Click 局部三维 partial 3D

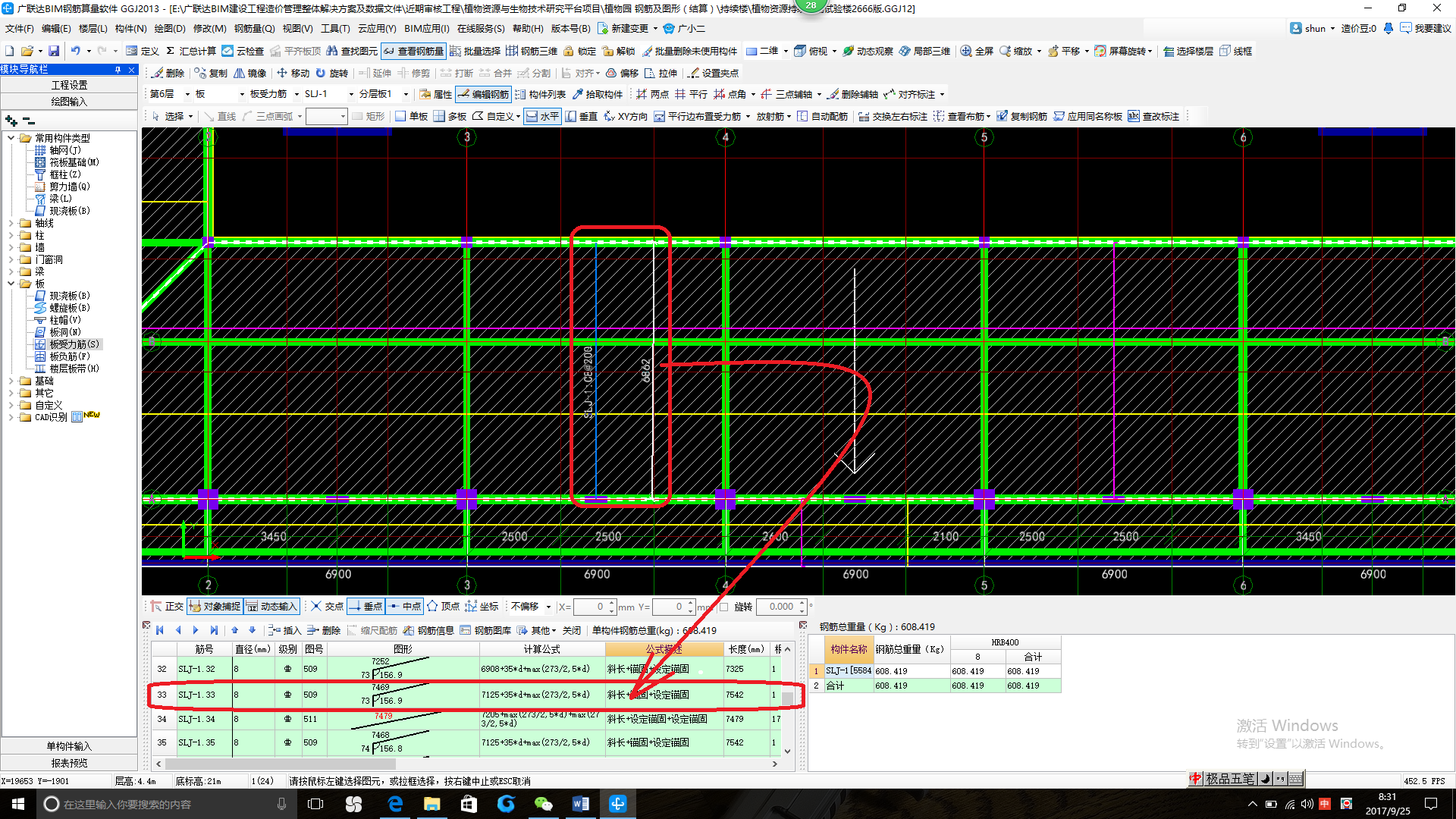click(x=924, y=51)
